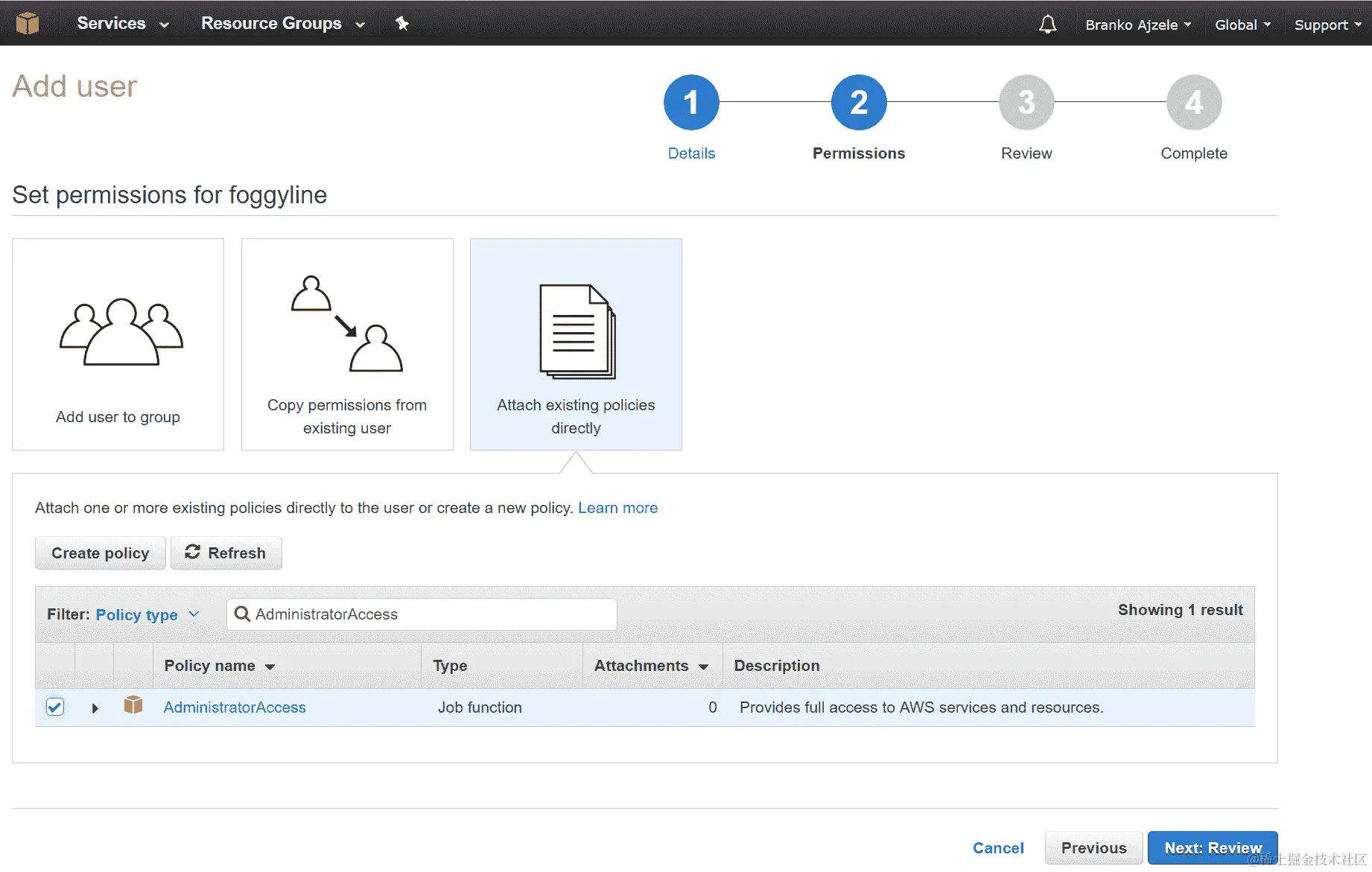This screenshot has width=1372, height=872.
Task: Go to step 1 Details
Action: tap(691, 118)
